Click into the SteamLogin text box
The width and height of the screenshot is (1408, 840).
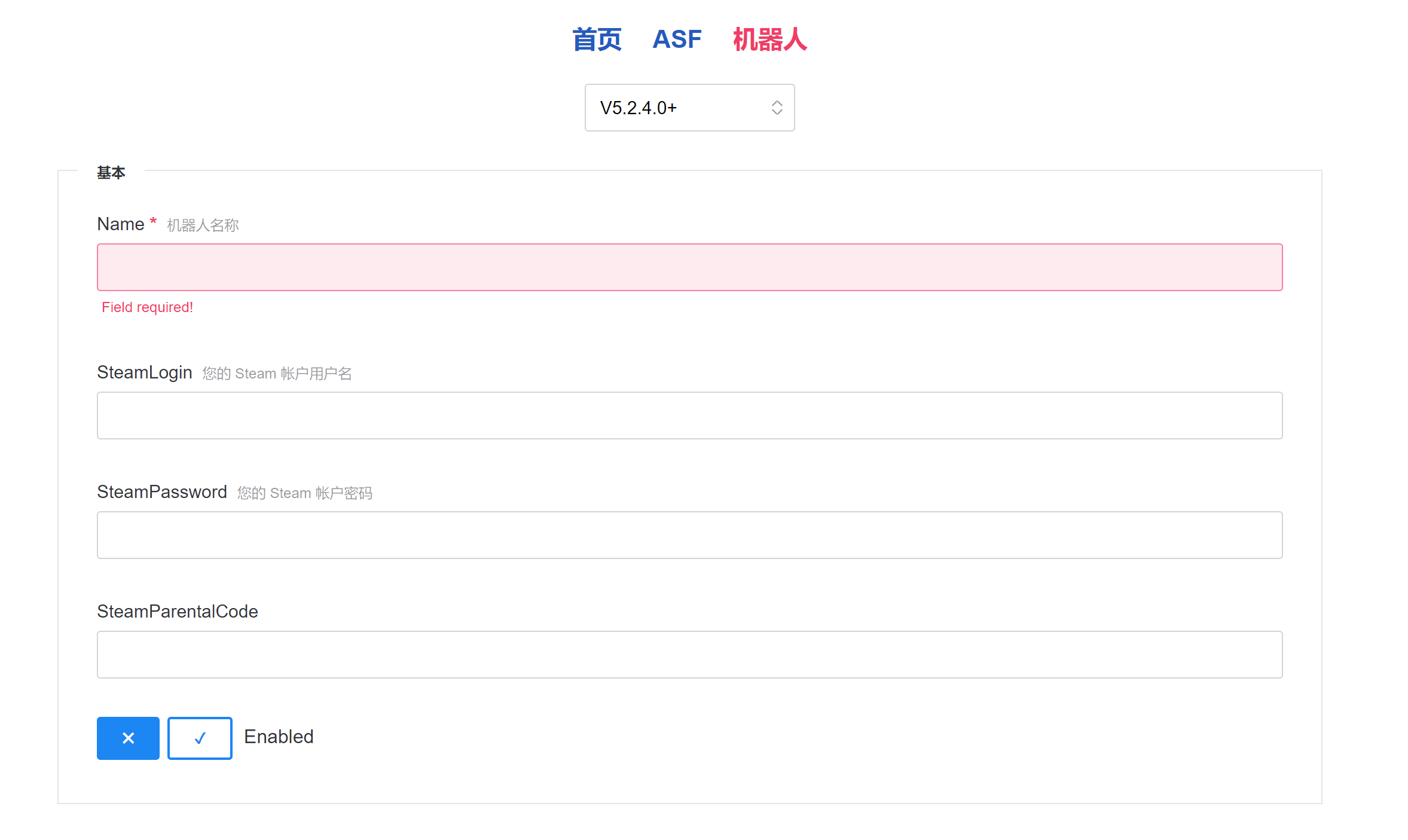pos(689,416)
